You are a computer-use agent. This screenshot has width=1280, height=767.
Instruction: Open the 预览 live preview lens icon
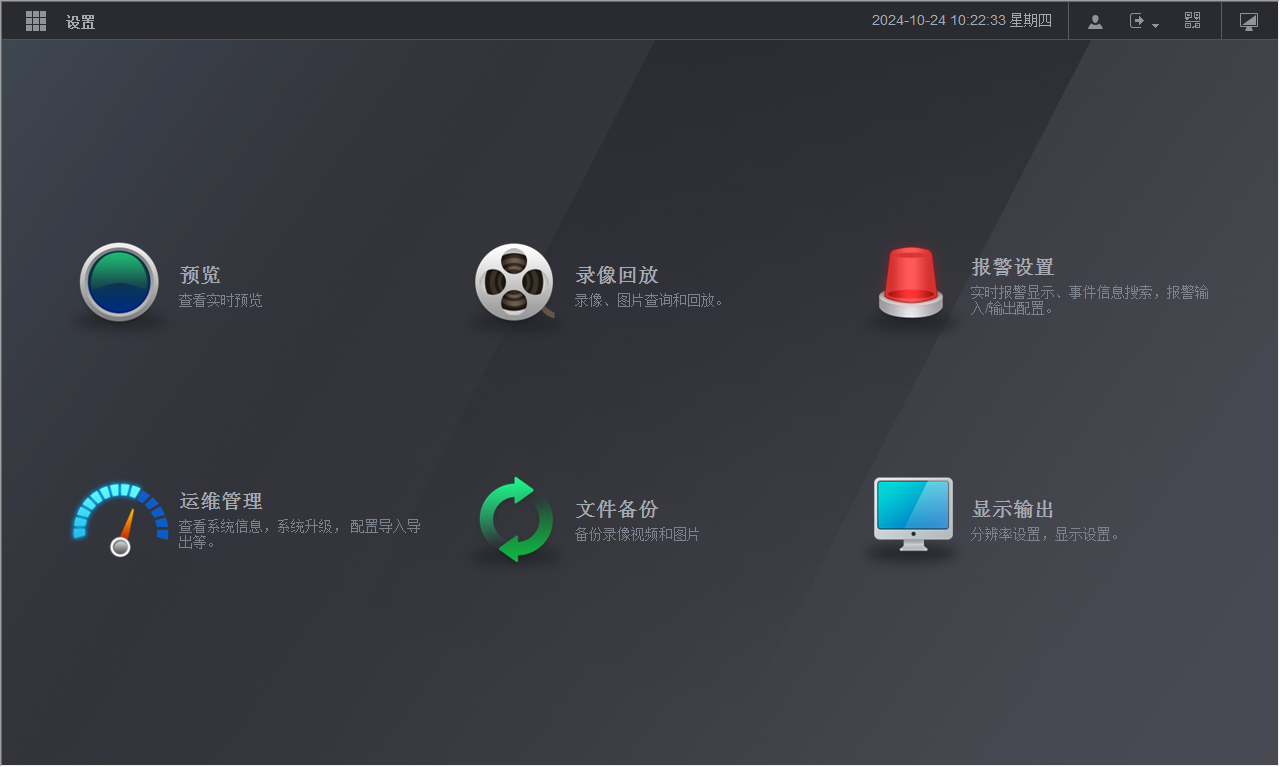[x=119, y=282]
